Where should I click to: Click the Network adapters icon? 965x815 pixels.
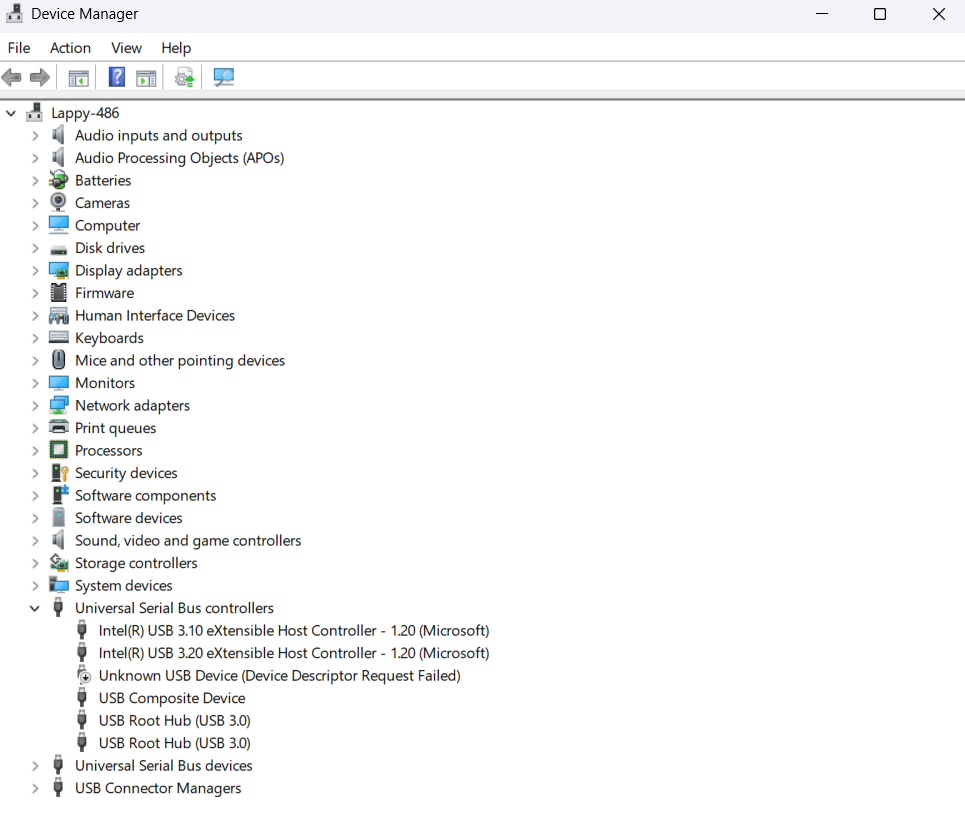click(58, 405)
